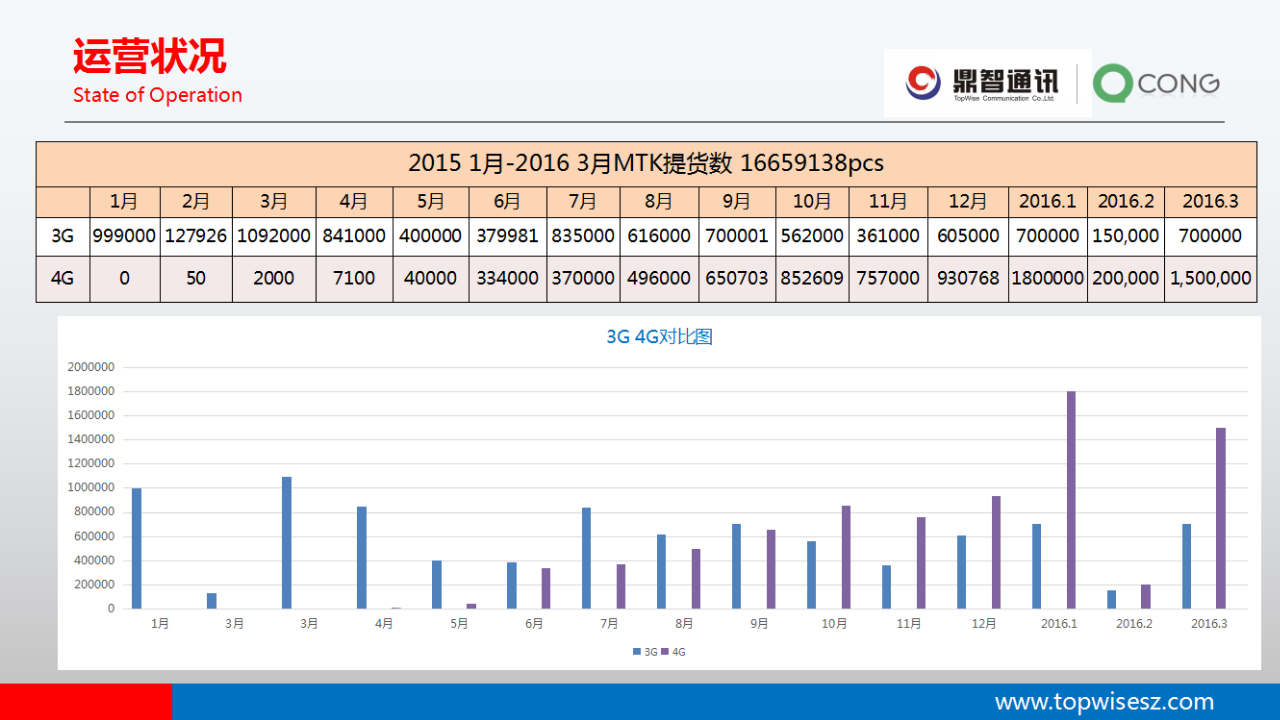This screenshot has width=1280, height=720.
Task: Click the State of Operation subtitle
Action: [x=157, y=95]
